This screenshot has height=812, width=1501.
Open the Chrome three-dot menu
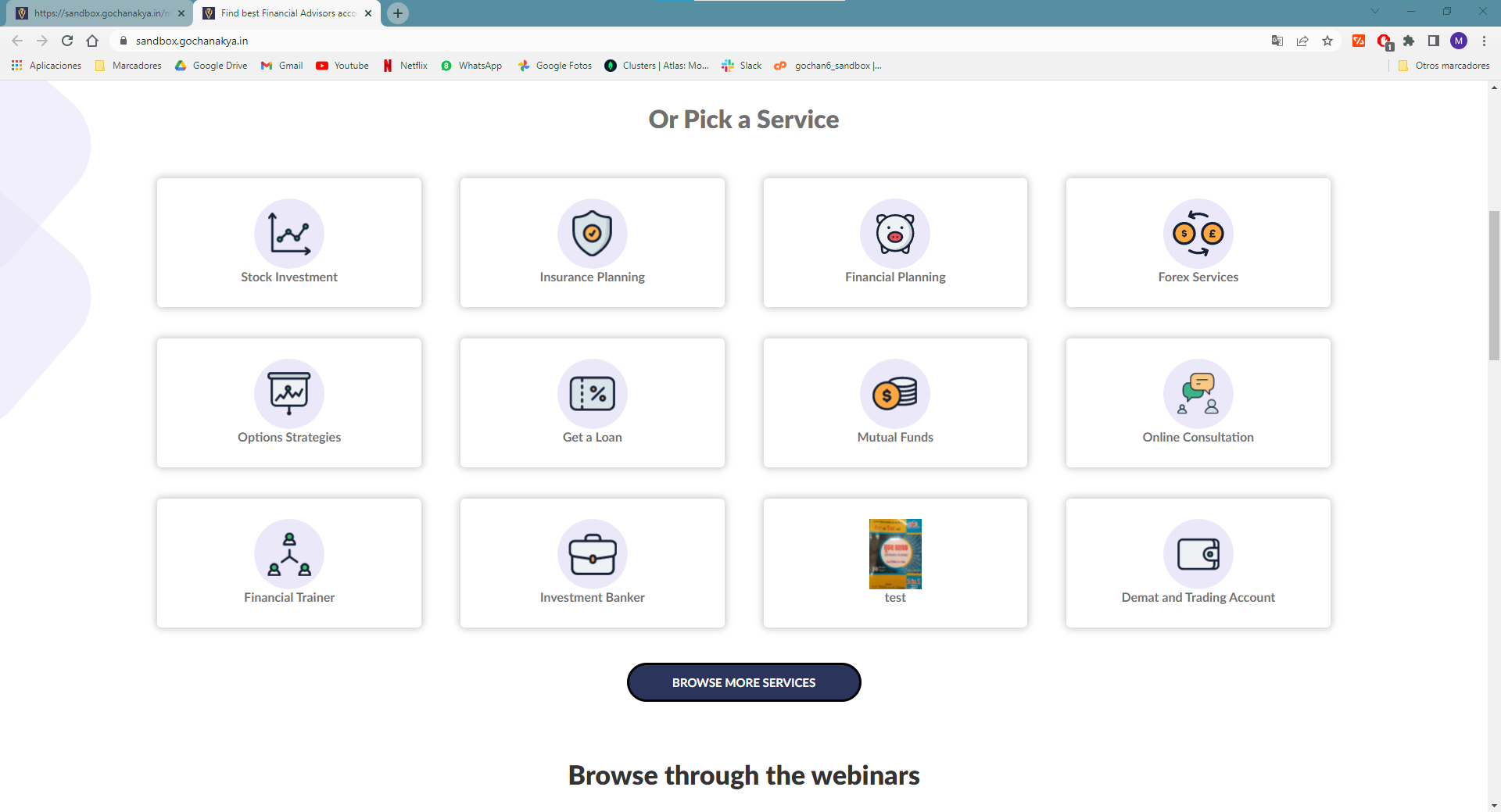tap(1484, 41)
